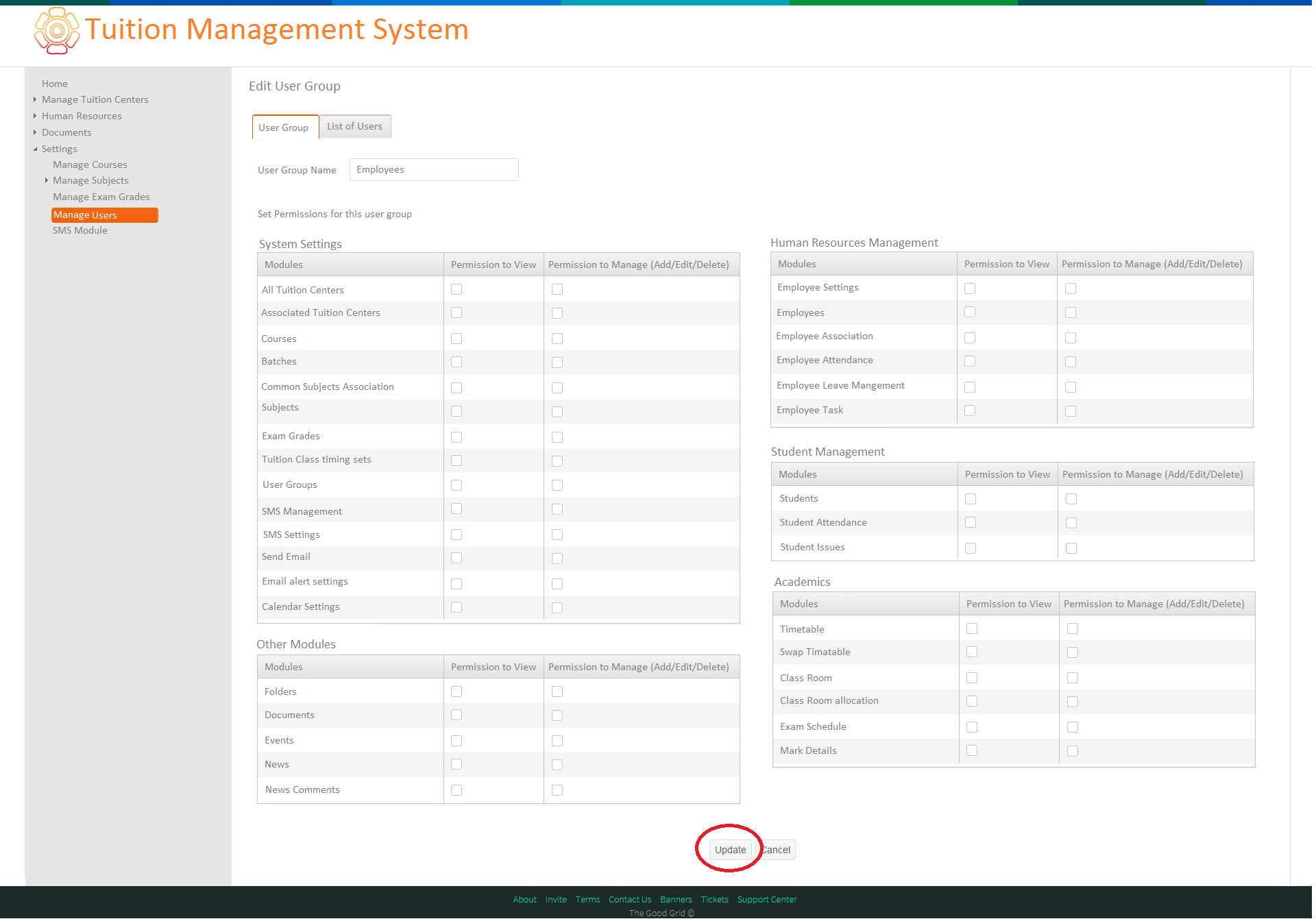Check manage permission for Subjects

[x=557, y=413]
